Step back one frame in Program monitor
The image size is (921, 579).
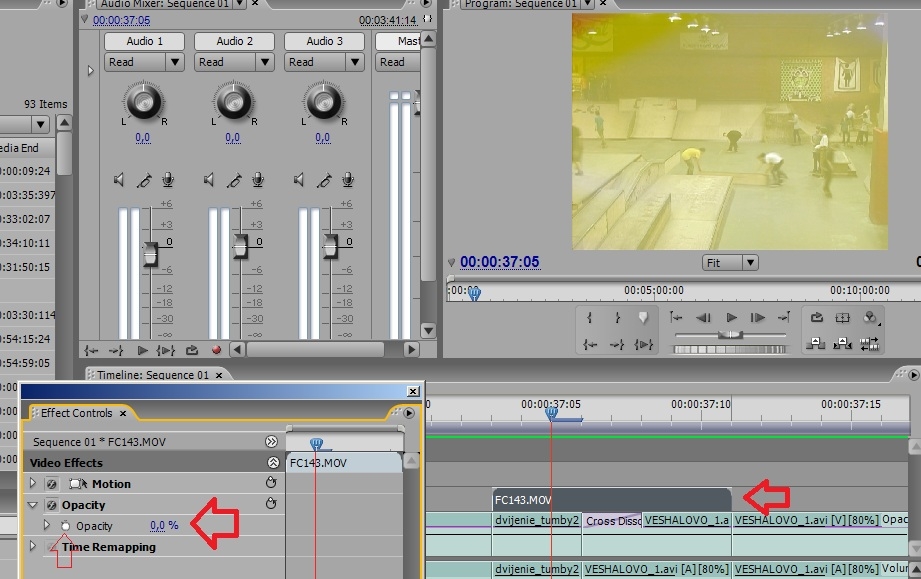(x=703, y=318)
